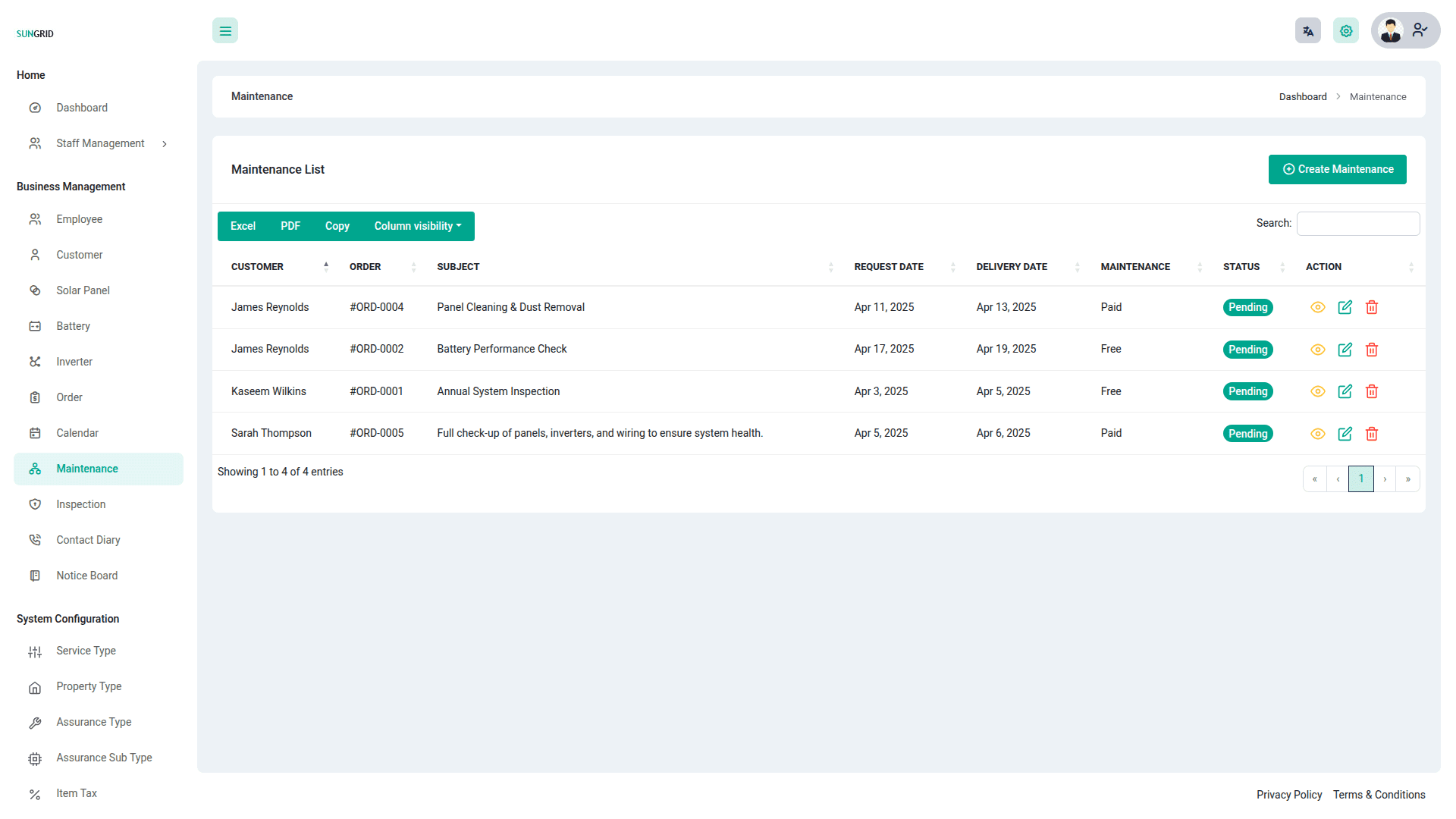Open Inspection in the sidebar
The width and height of the screenshot is (1456, 819).
pos(80,504)
